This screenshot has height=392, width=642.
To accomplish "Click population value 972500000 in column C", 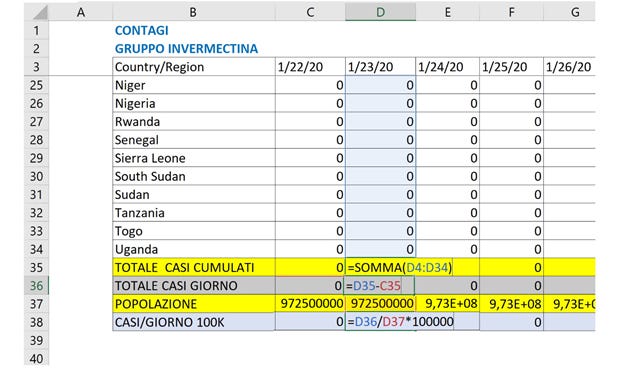I will [310, 304].
